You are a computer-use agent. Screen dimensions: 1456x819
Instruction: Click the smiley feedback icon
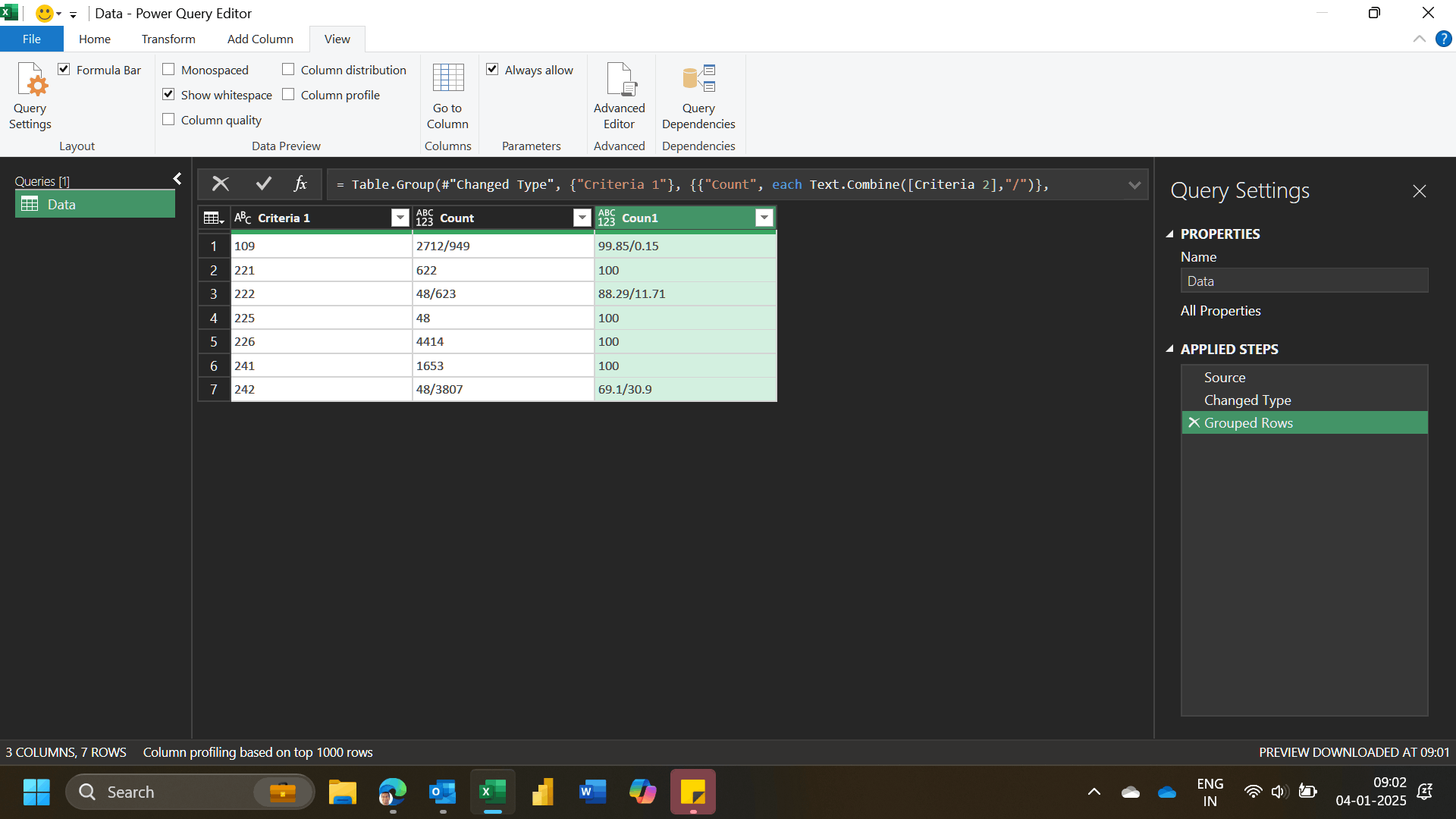[x=45, y=14]
